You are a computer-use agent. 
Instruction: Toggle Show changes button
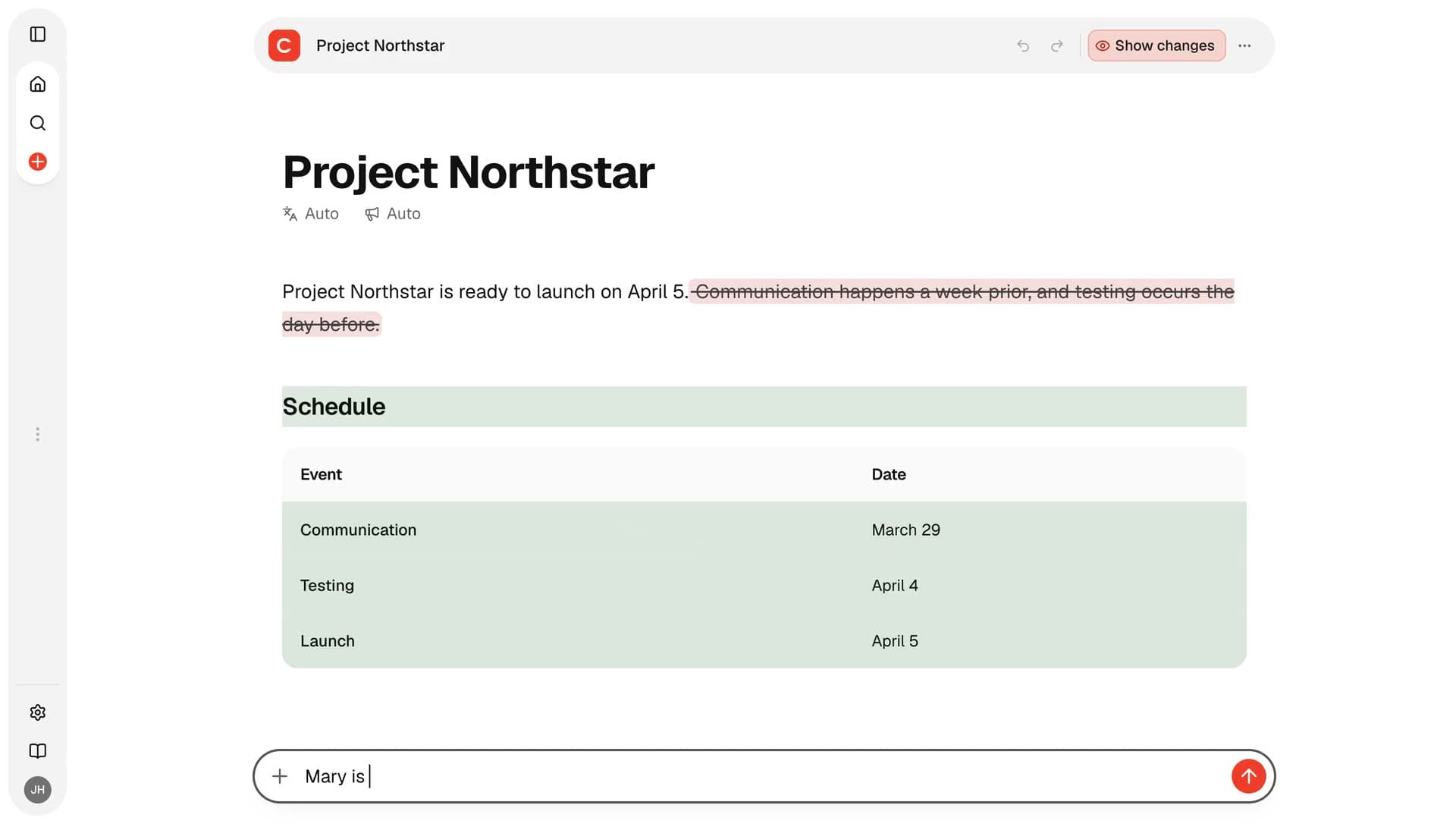coord(1156,46)
